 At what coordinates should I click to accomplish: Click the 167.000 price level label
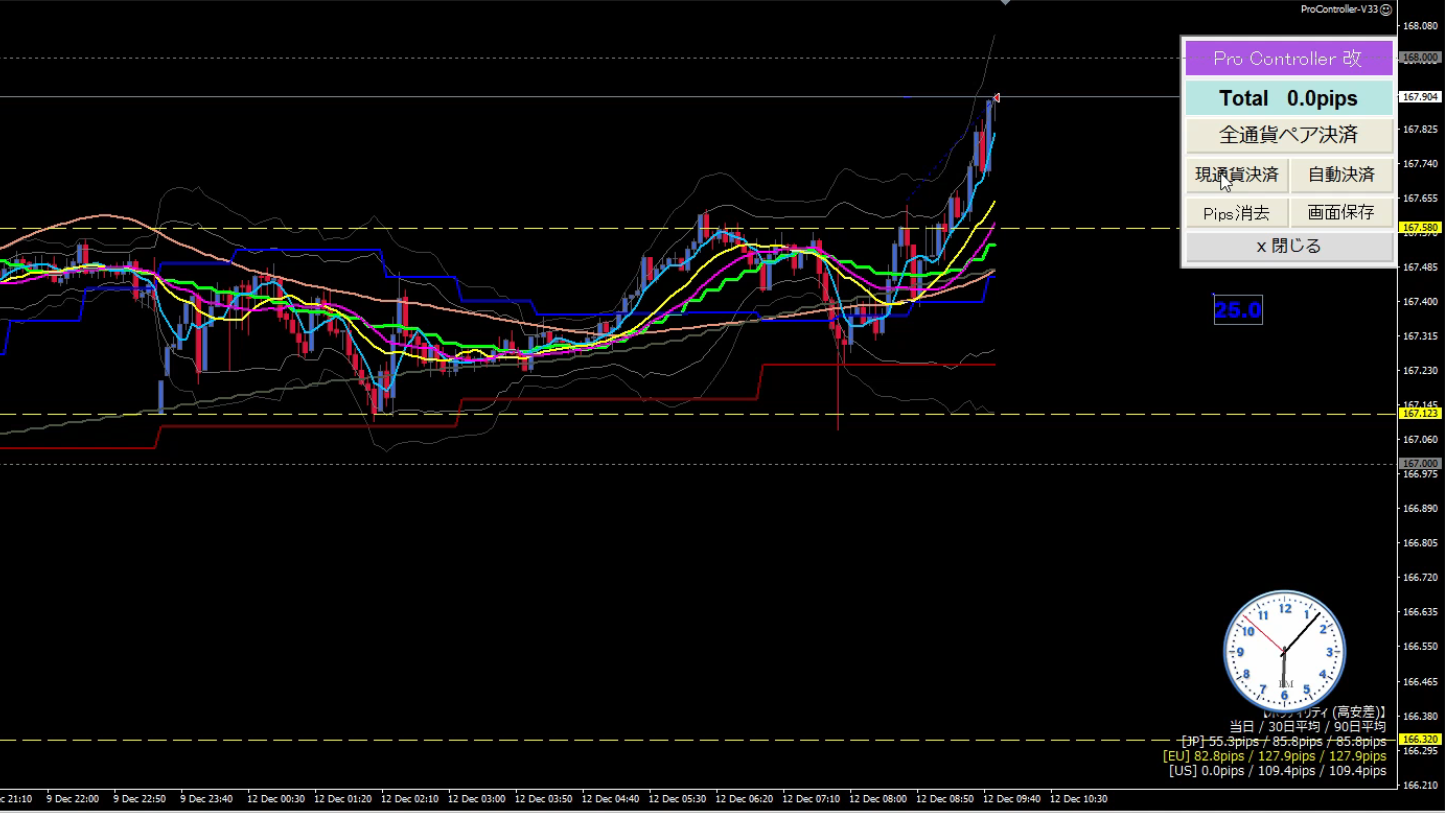pos(1420,464)
